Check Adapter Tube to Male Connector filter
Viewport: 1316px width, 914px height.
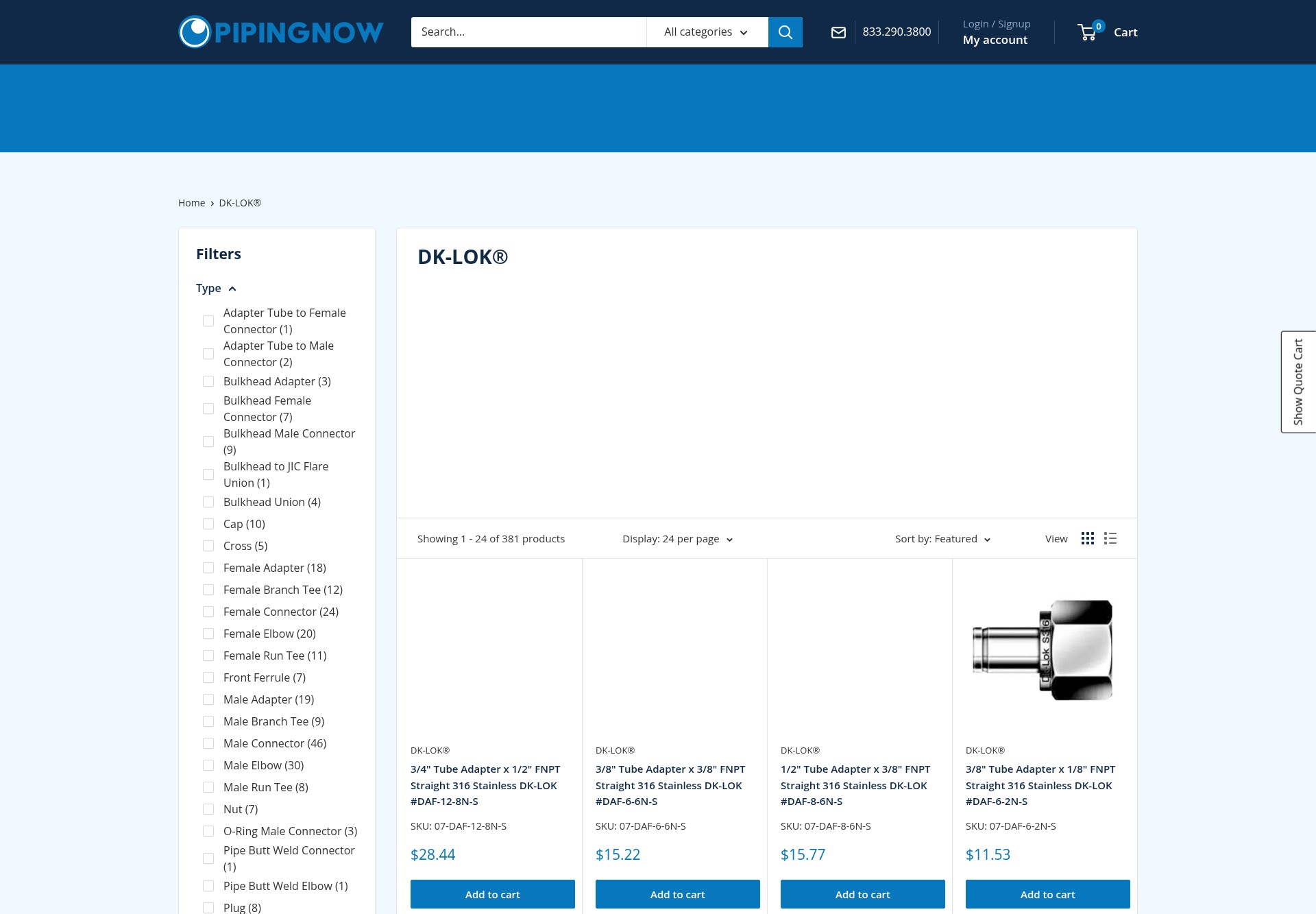coord(208,354)
